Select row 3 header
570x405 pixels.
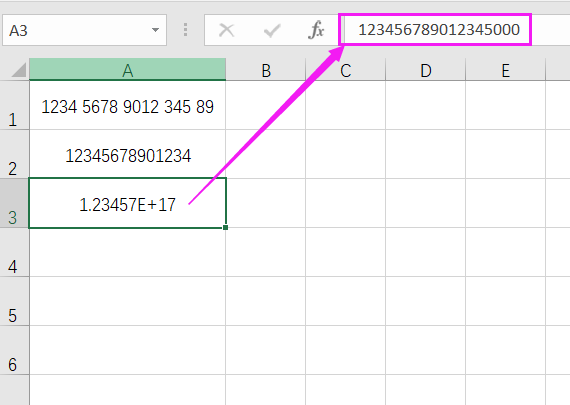tap(14, 203)
